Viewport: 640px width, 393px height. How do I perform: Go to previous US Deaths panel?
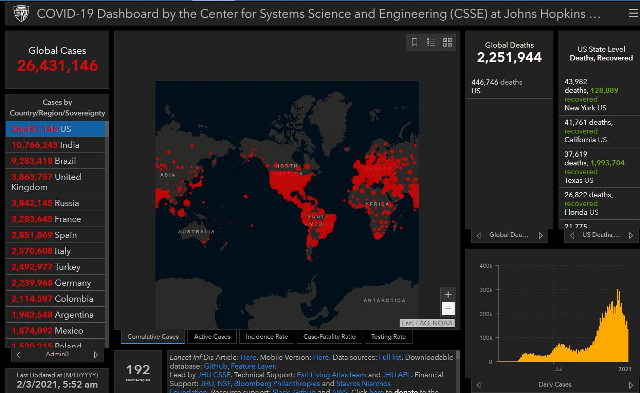(572, 235)
